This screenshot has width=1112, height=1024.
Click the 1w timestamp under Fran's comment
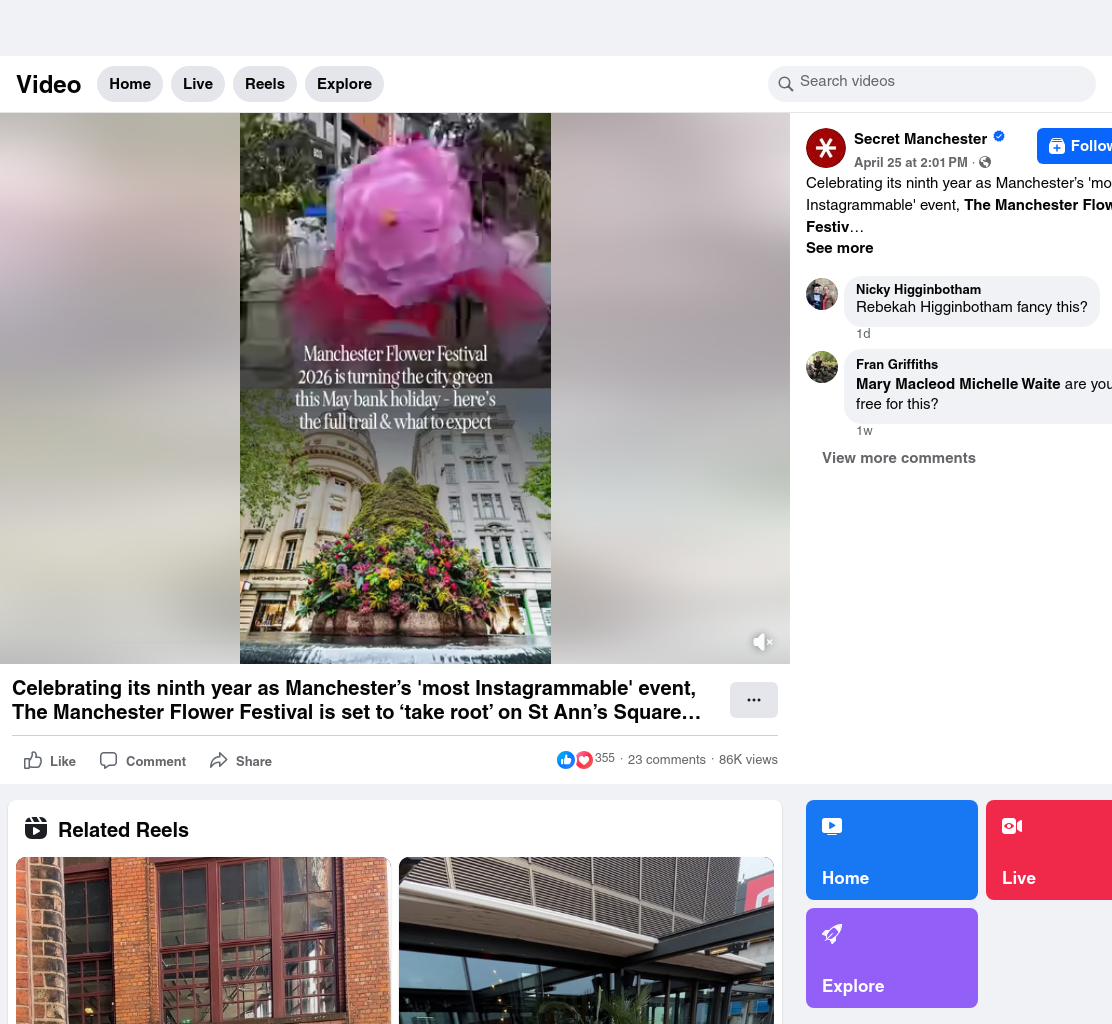pos(864,431)
